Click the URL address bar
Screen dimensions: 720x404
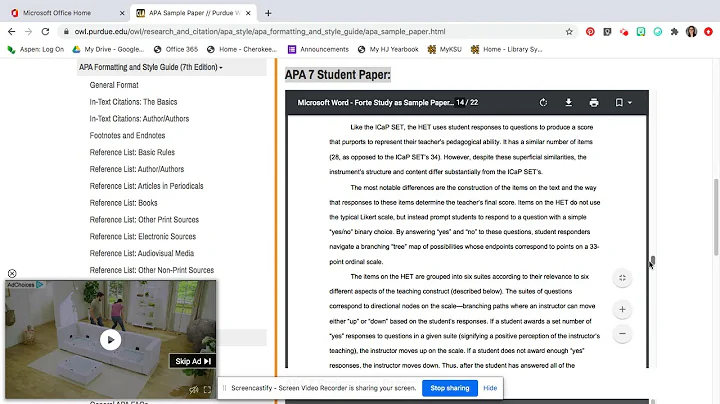tap(317, 32)
